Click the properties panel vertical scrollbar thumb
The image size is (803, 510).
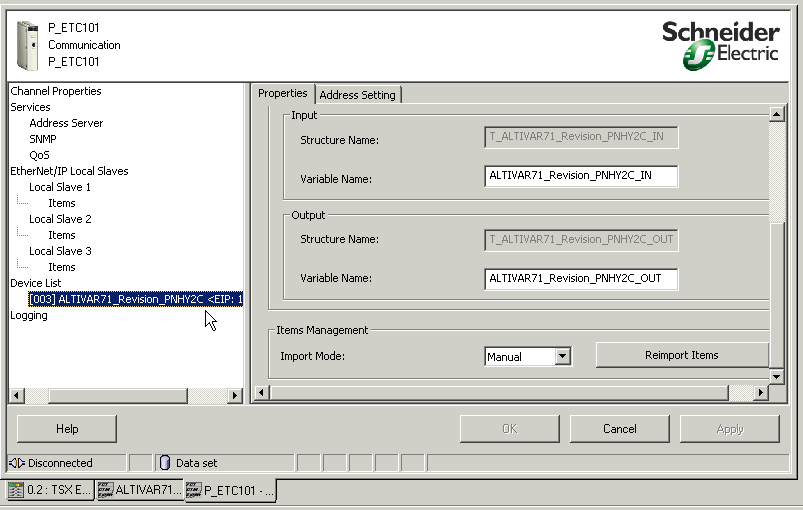pyautogui.click(x=776, y=296)
